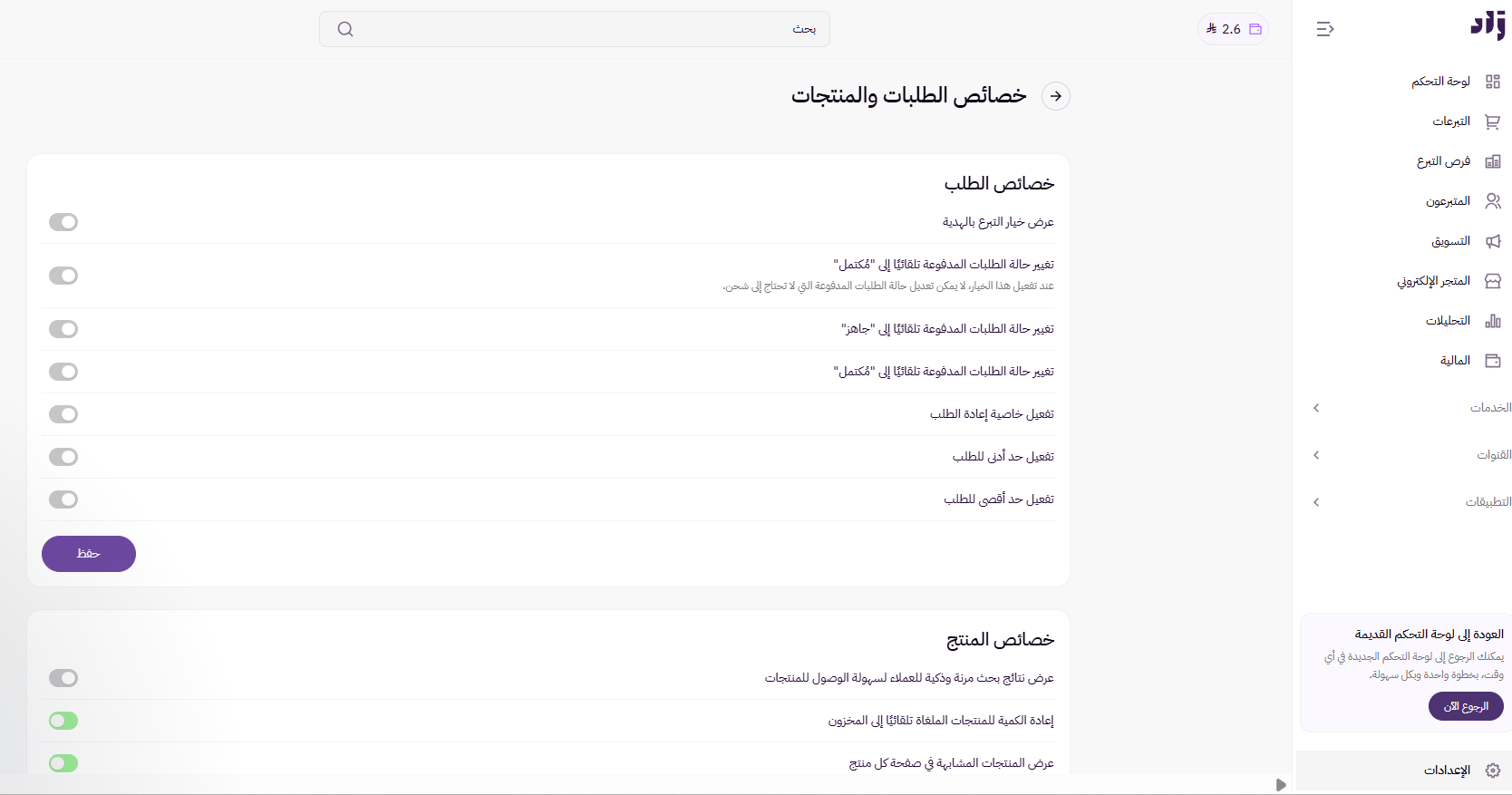Click the play arrow near the bottom scrollbar
The height and width of the screenshot is (795, 1512).
tap(1281, 785)
